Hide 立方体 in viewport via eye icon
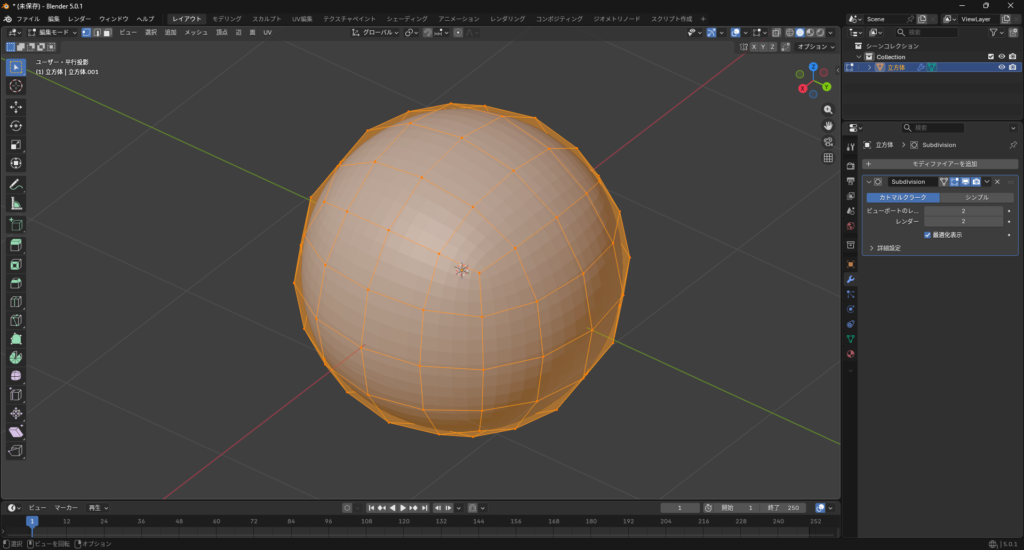This screenshot has height=550, width=1024. [1001, 67]
